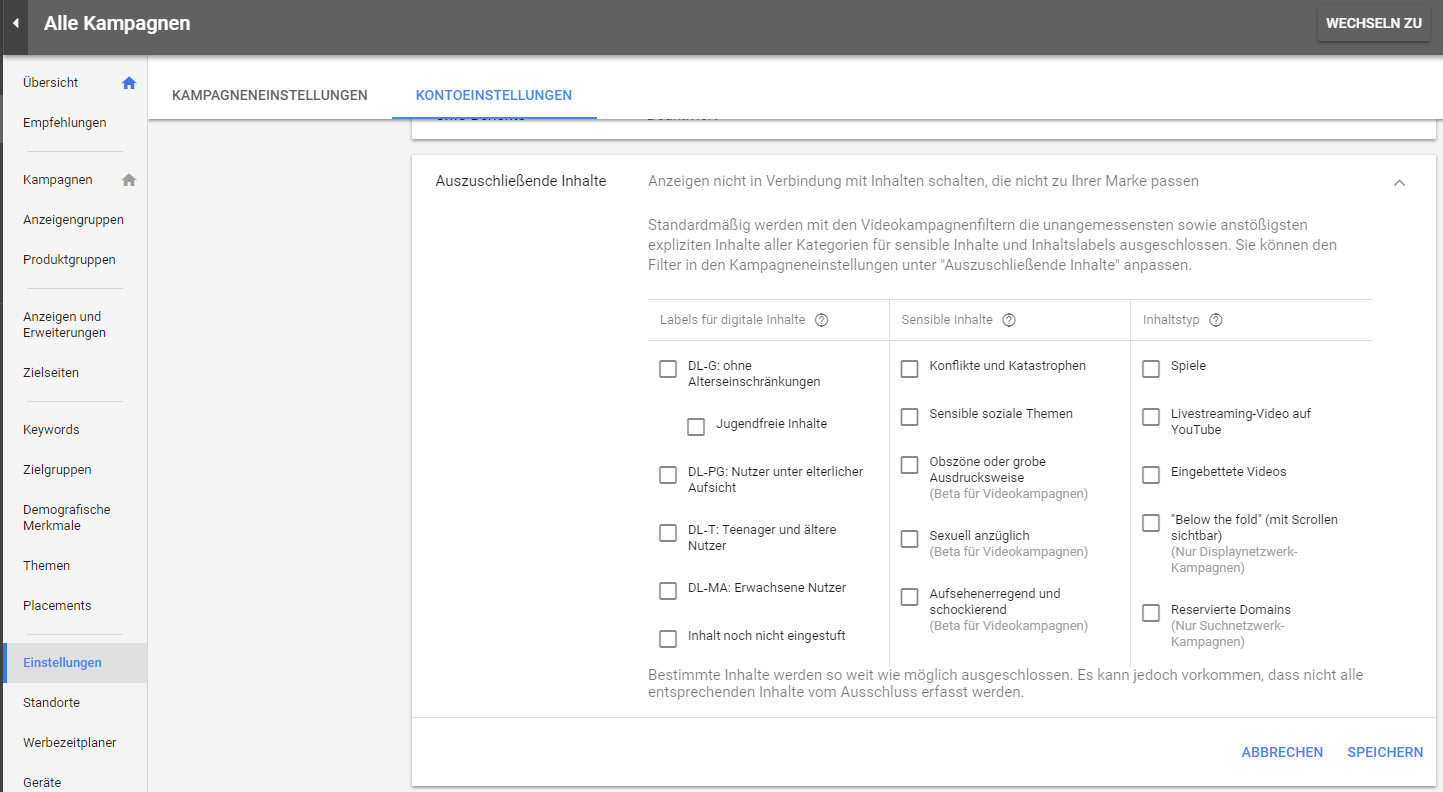The image size is (1443, 792).
Task: Open help for Labels für digitale Inhalte
Action: coord(822,320)
